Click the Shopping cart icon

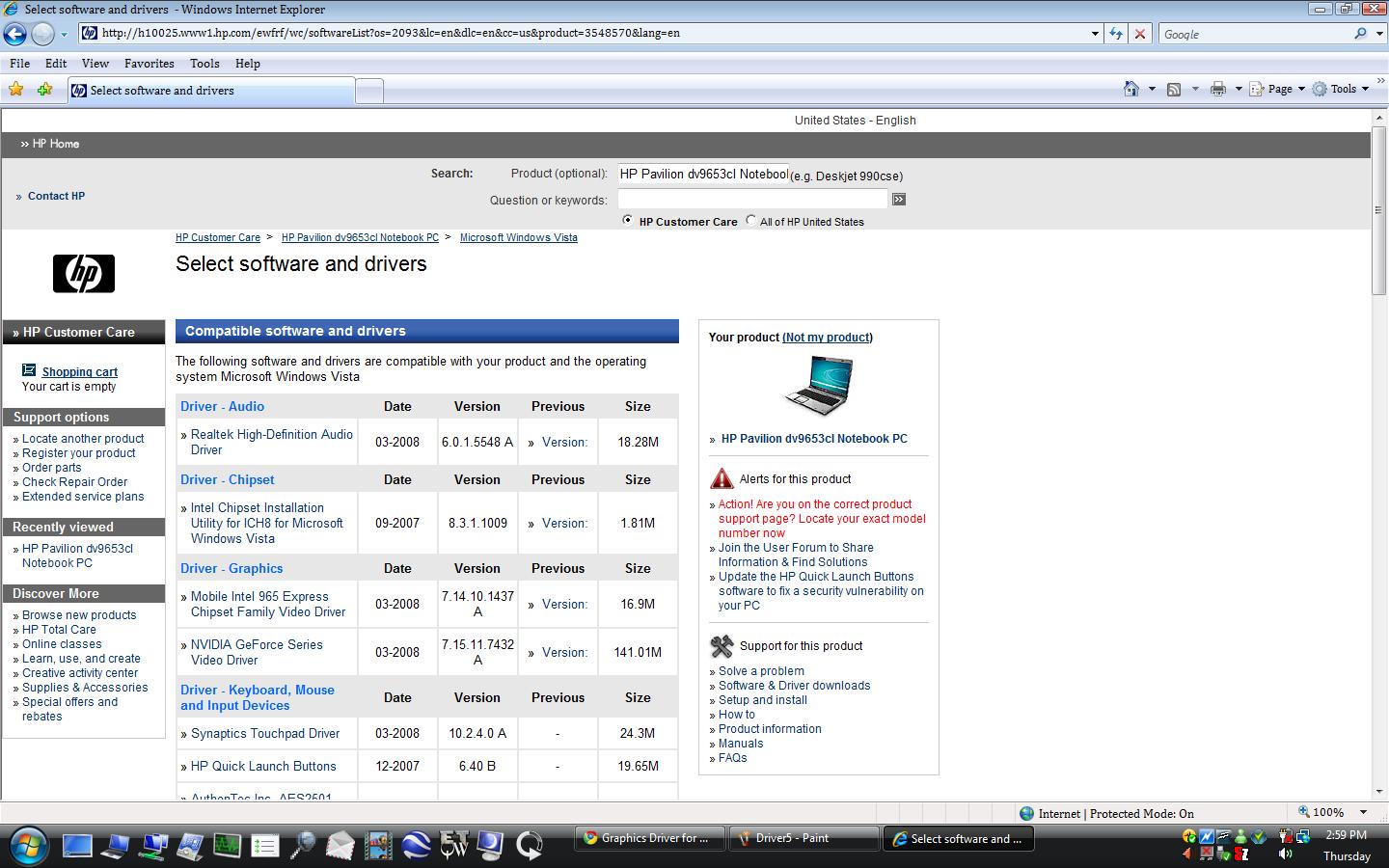click(x=29, y=370)
